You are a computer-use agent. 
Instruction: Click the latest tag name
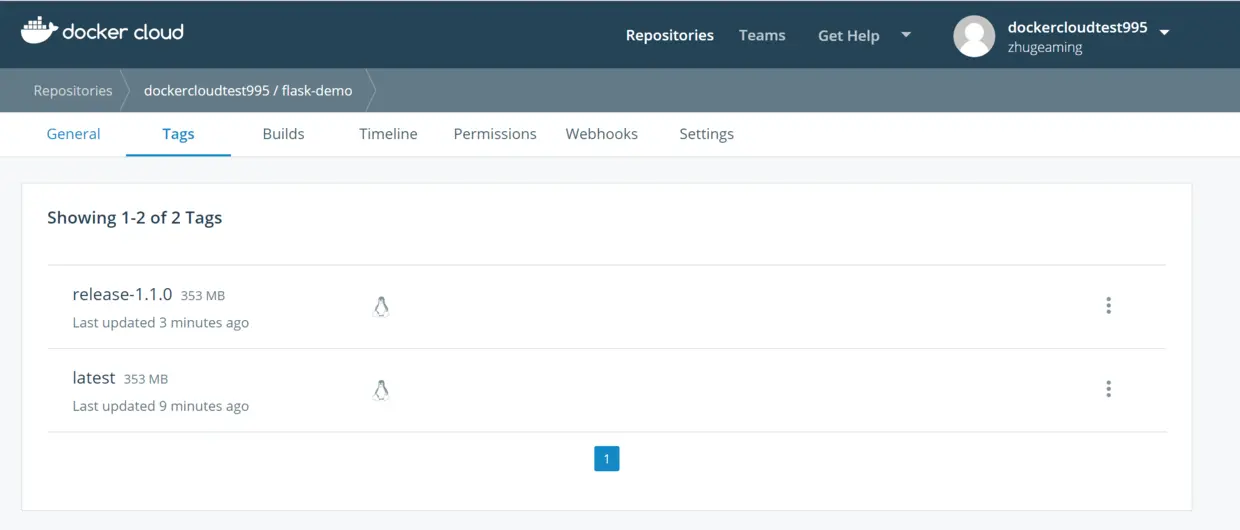tap(94, 378)
